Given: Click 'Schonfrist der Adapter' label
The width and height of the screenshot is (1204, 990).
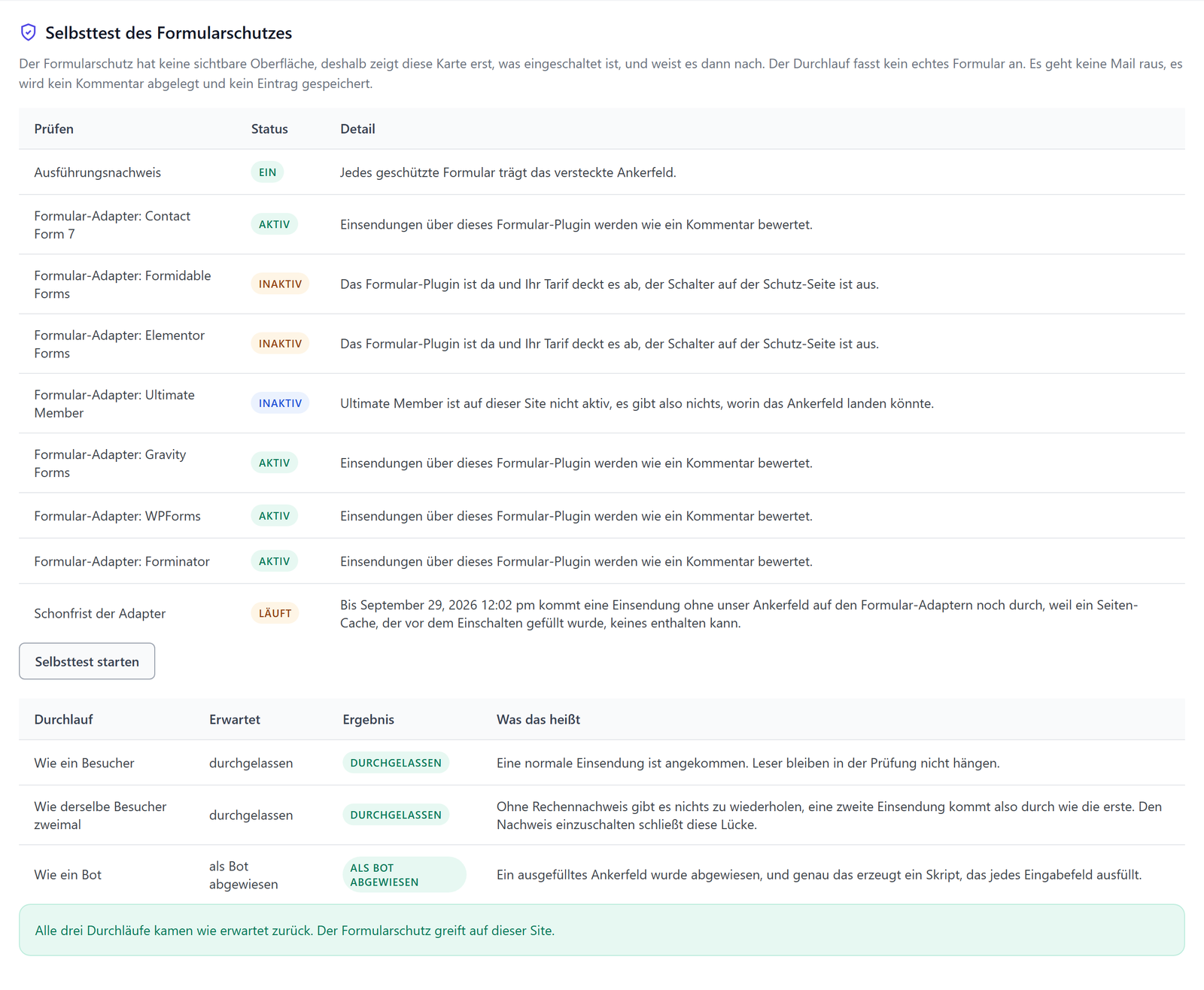Looking at the screenshot, I should click(100, 613).
